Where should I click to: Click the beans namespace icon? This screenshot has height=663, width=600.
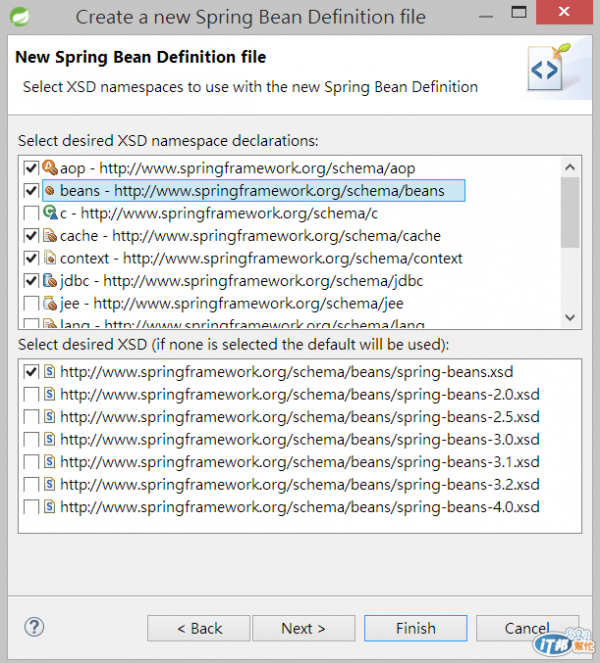pyautogui.click(x=50, y=191)
